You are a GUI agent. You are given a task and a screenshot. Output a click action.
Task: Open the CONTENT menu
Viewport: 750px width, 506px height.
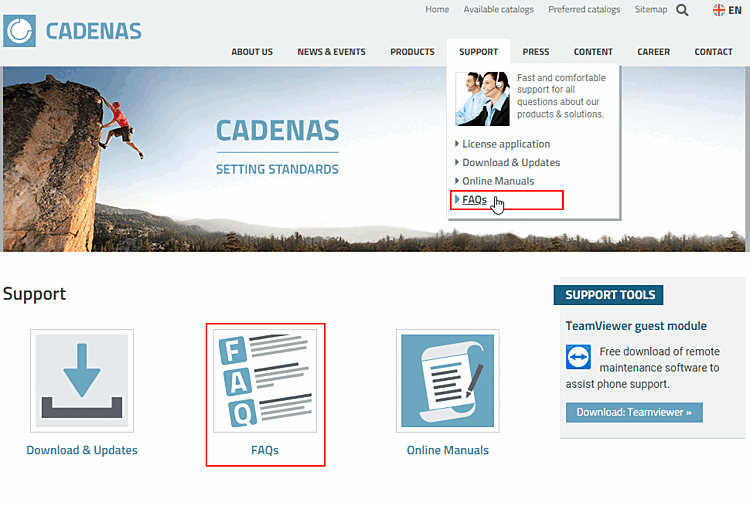point(593,52)
